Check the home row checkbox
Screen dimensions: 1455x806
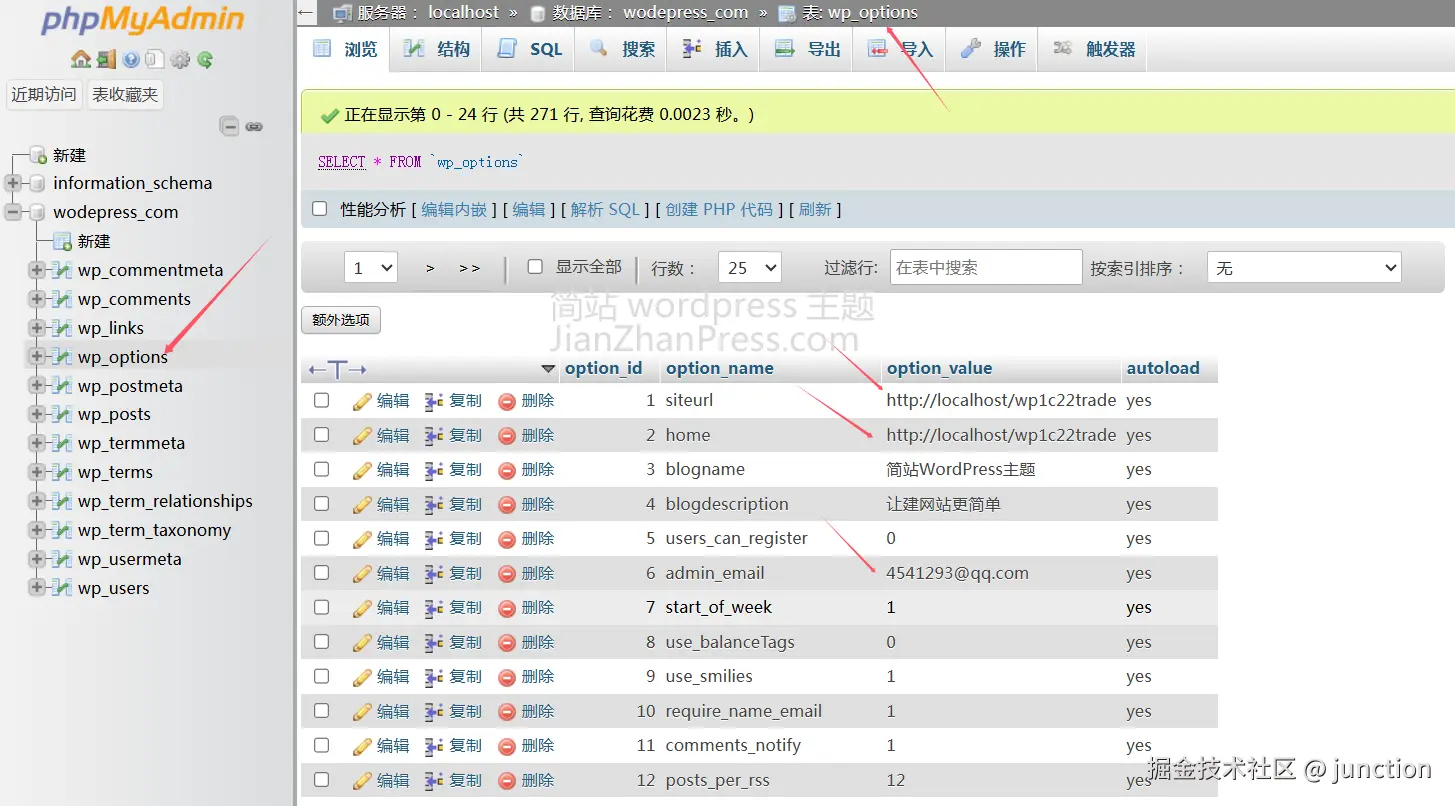321,435
